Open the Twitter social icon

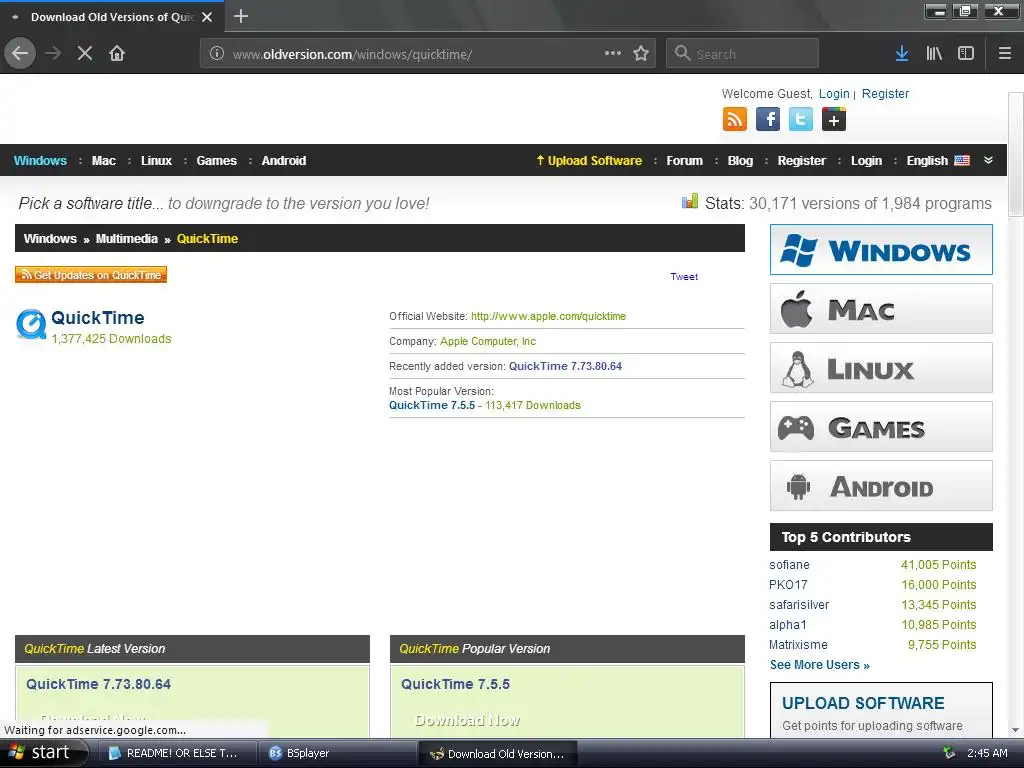(801, 120)
